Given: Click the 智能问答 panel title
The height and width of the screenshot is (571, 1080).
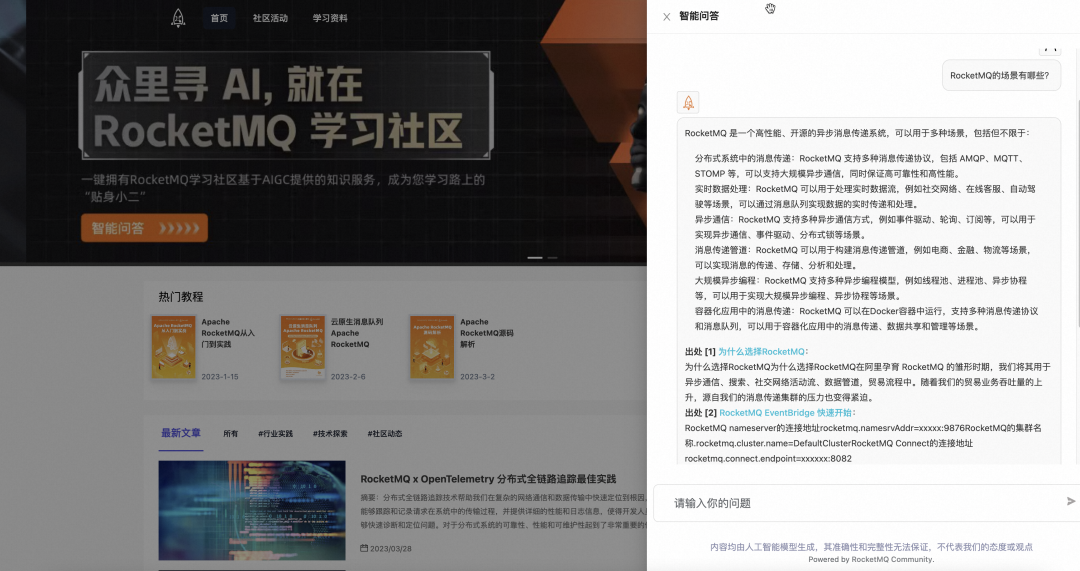Looking at the screenshot, I should [x=698, y=16].
